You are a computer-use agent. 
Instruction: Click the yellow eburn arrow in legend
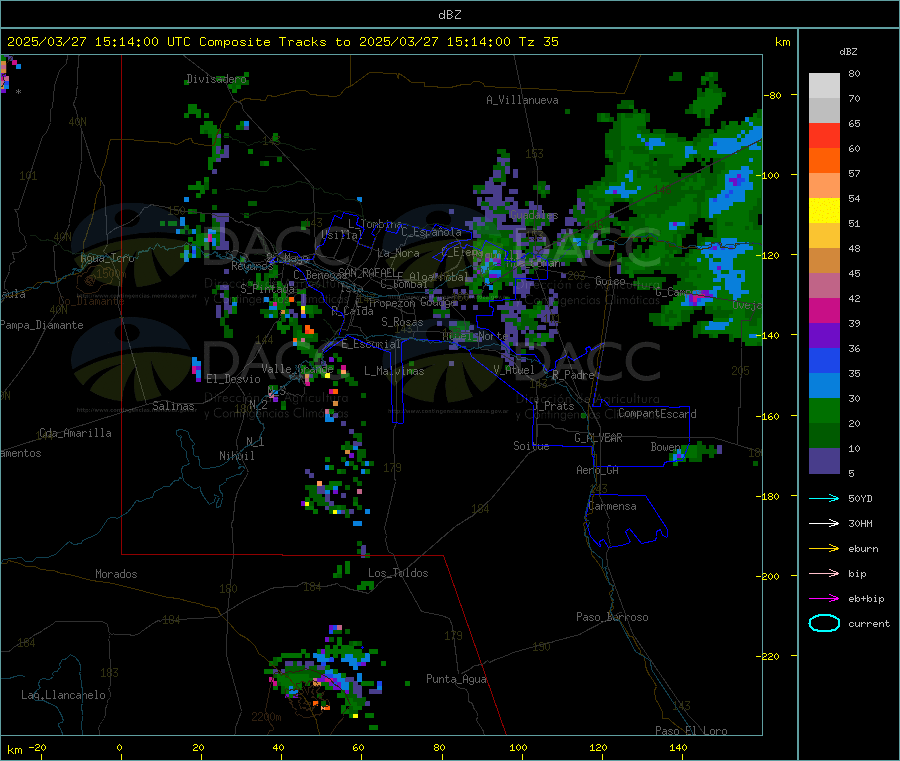[824, 549]
